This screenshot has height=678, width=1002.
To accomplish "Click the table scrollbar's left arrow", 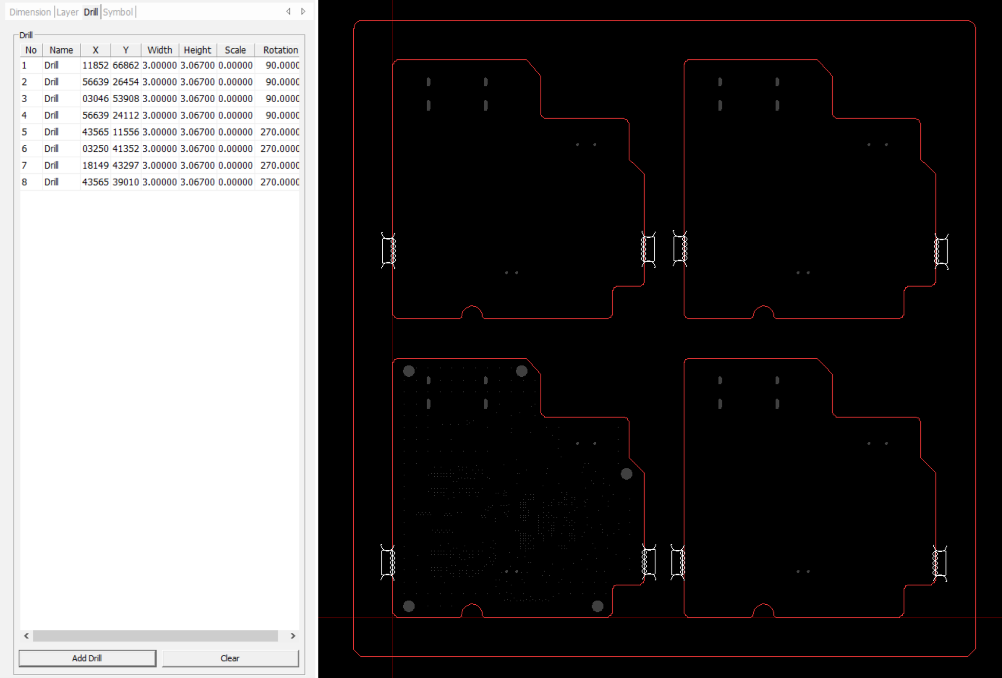I will click(26, 636).
